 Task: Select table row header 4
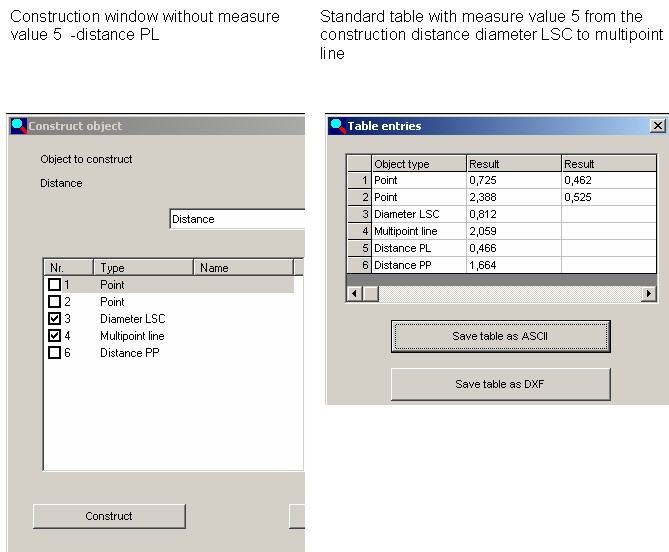point(359,231)
